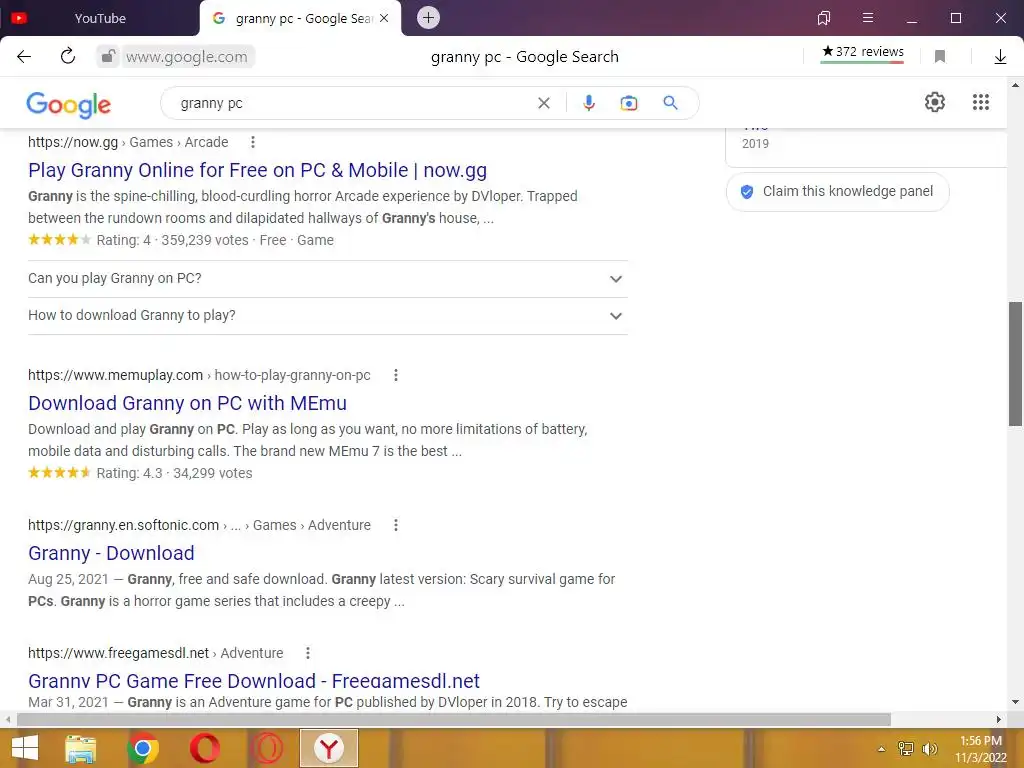Switch to the YouTube tab
This screenshot has height=768, width=1024.
coord(100,18)
